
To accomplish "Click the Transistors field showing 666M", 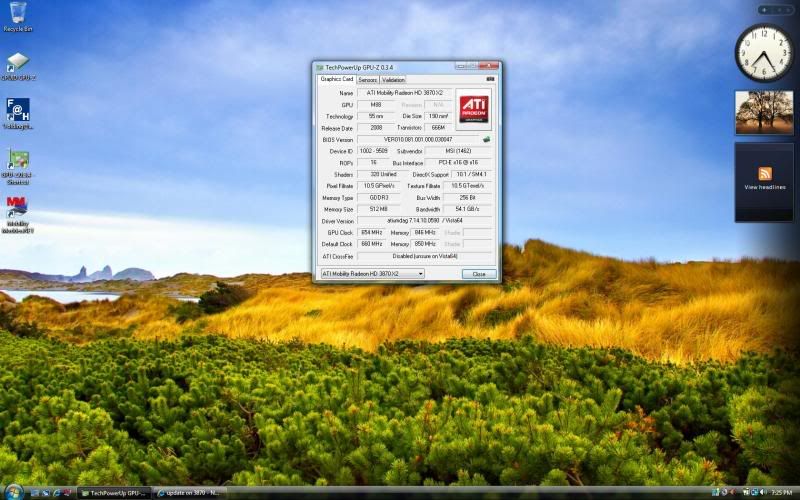I will coord(438,128).
